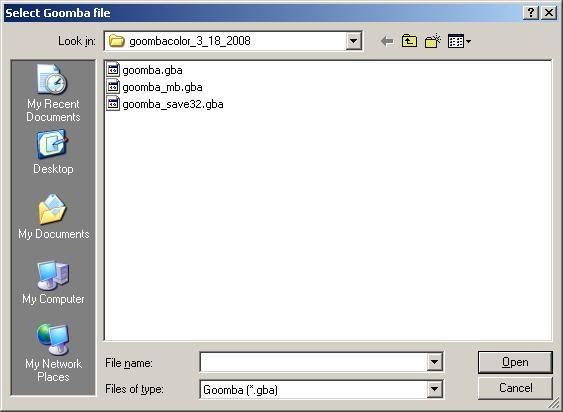Click the question mark Help button

(531, 13)
